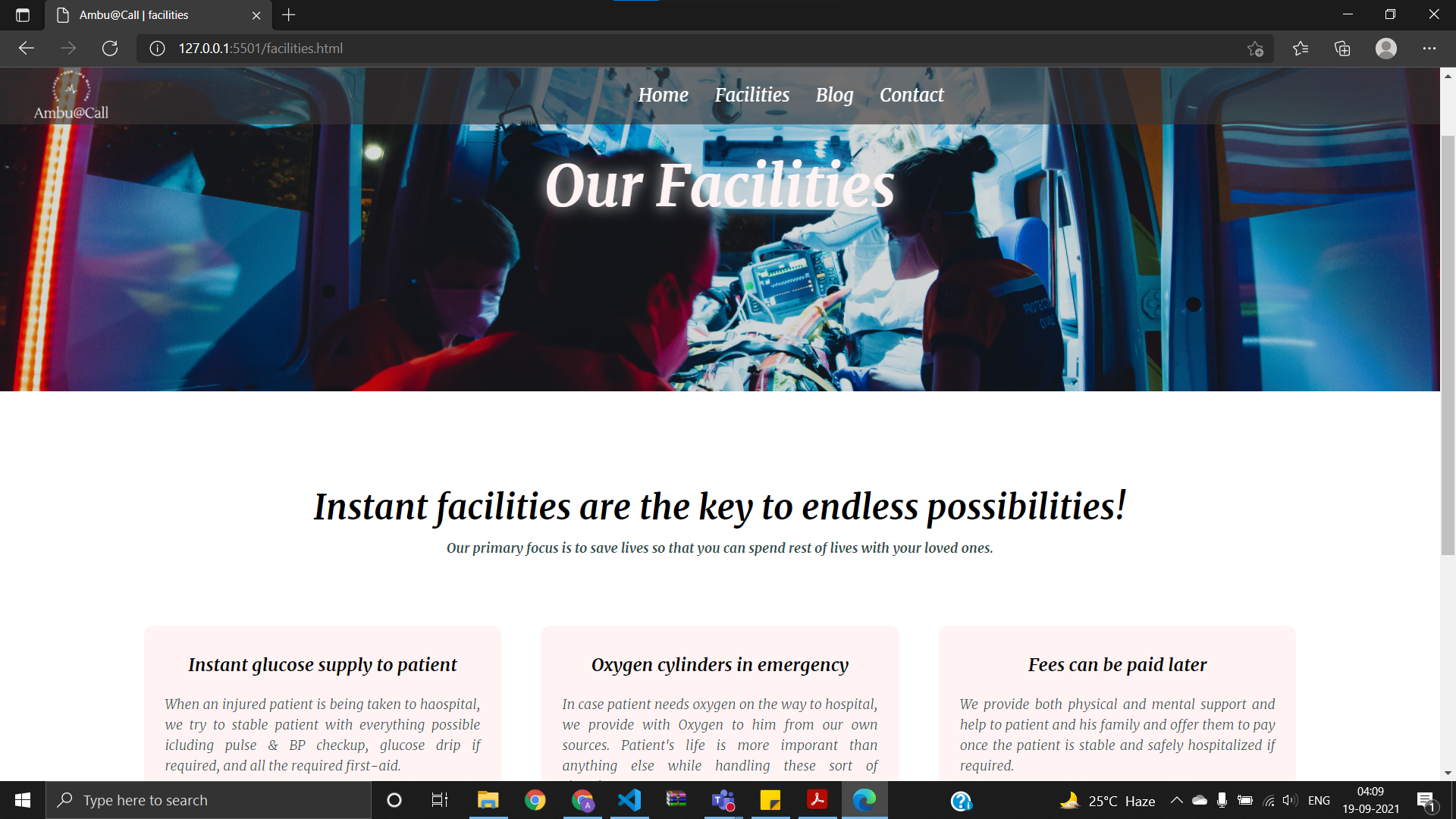Go to the Contact page link
This screenshot has height=819, width=1456.
pyautogui.click(x=912, y=95)
